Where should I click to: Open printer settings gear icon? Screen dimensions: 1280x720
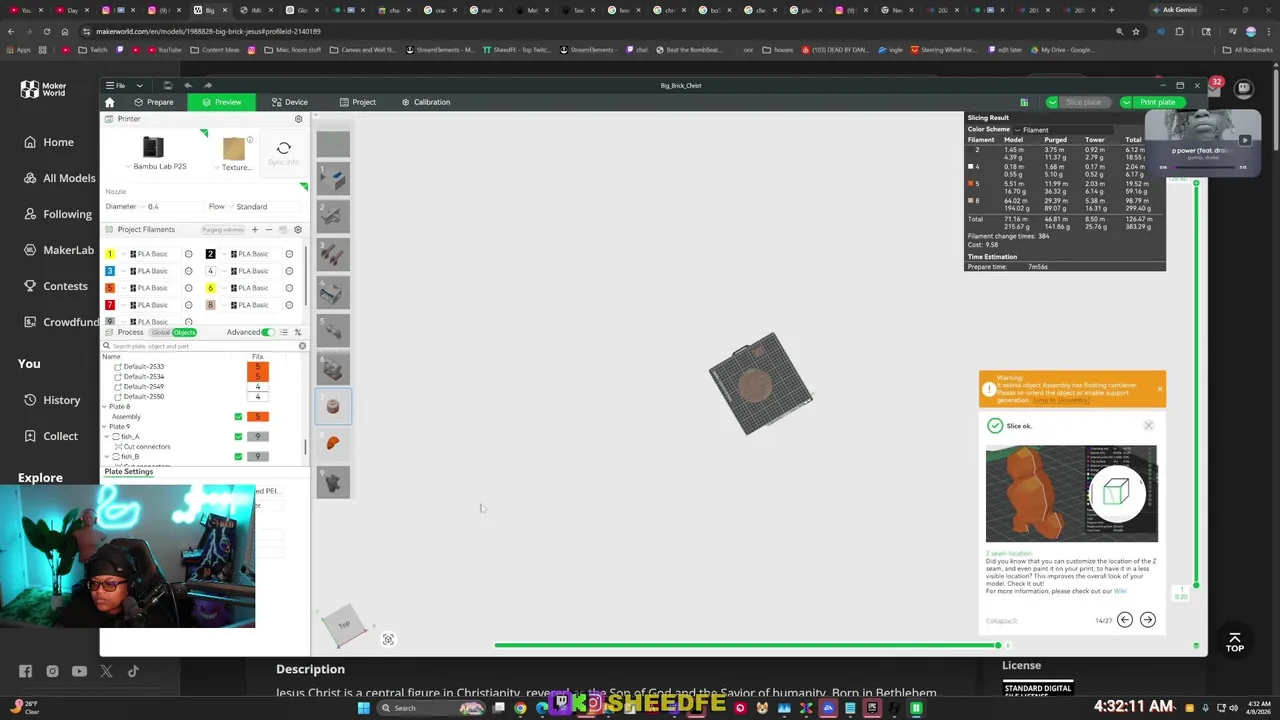coord(298,119)
